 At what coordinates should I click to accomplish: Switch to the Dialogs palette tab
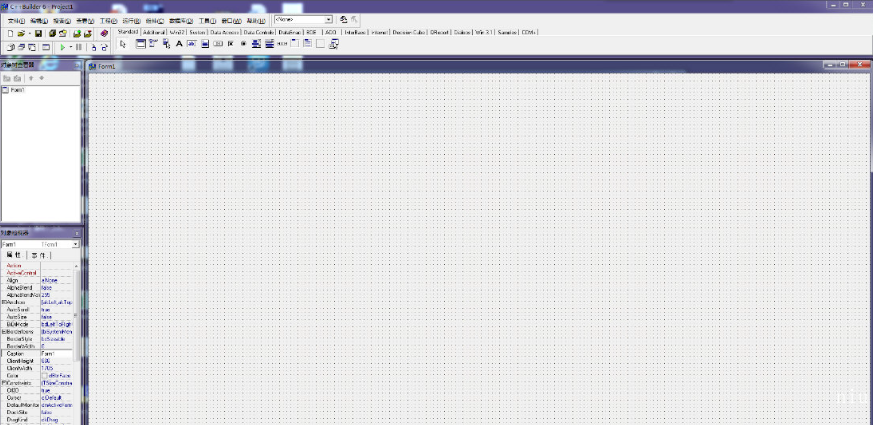tap(462, 32)
